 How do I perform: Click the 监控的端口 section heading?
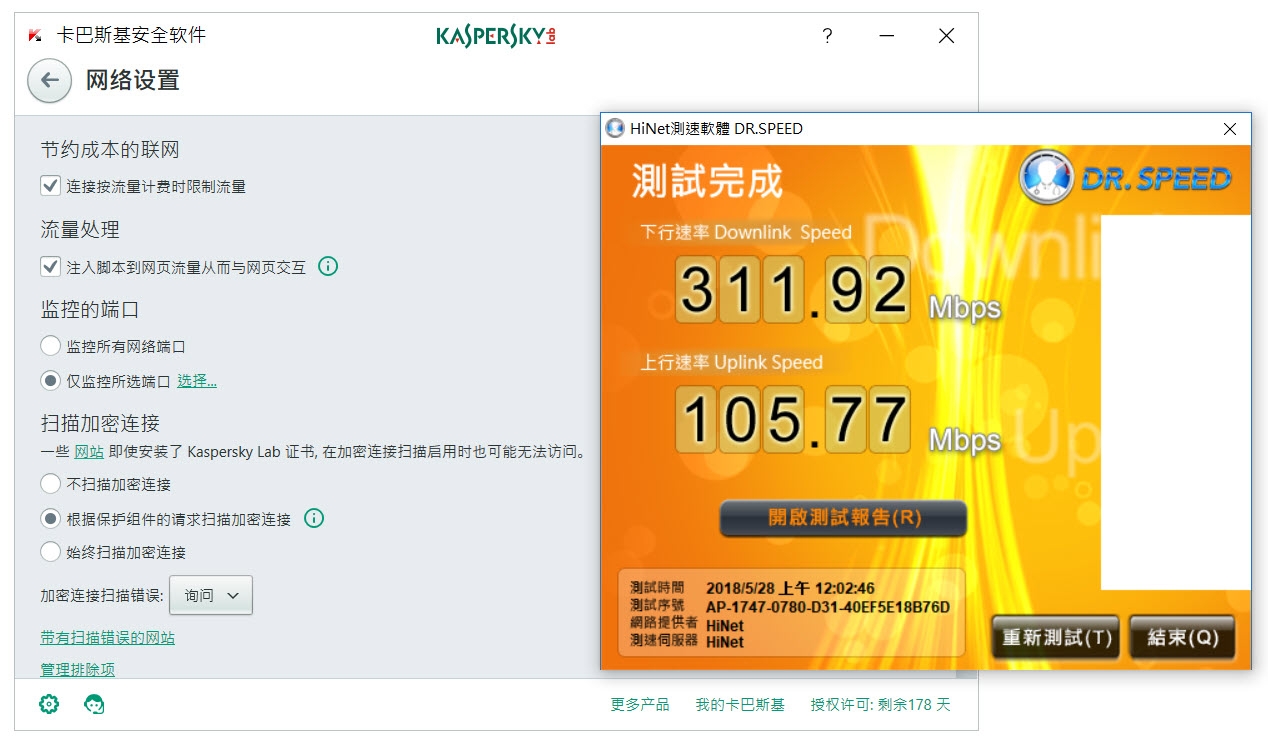[90, 310]
